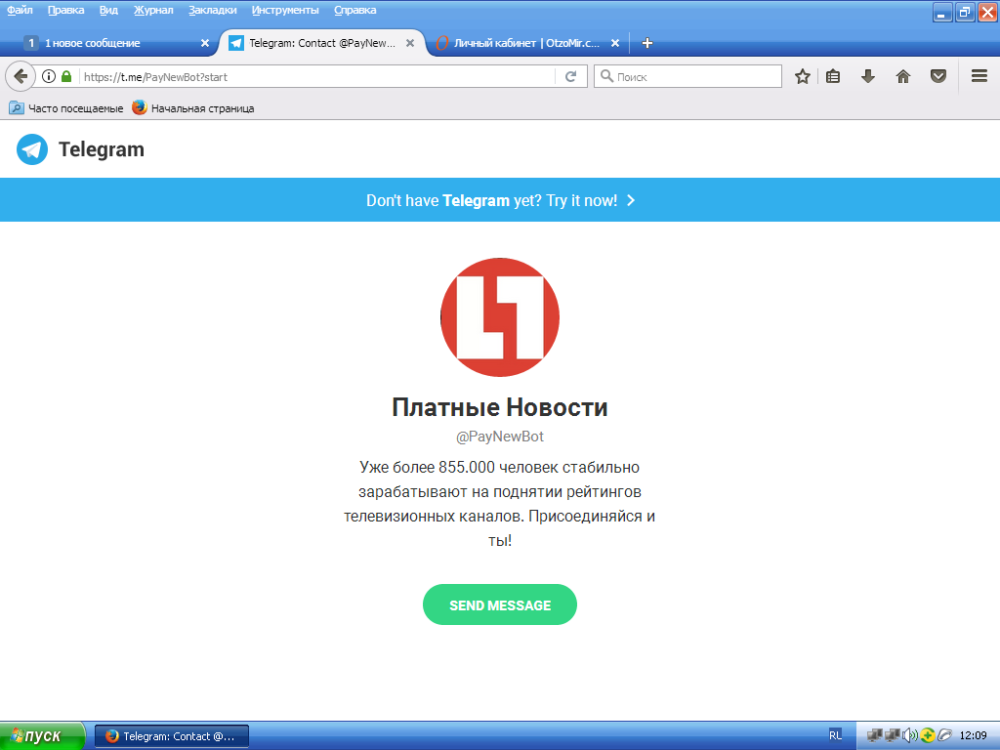
Task: Go to the Firefox home page
Action: coord(903,77)
